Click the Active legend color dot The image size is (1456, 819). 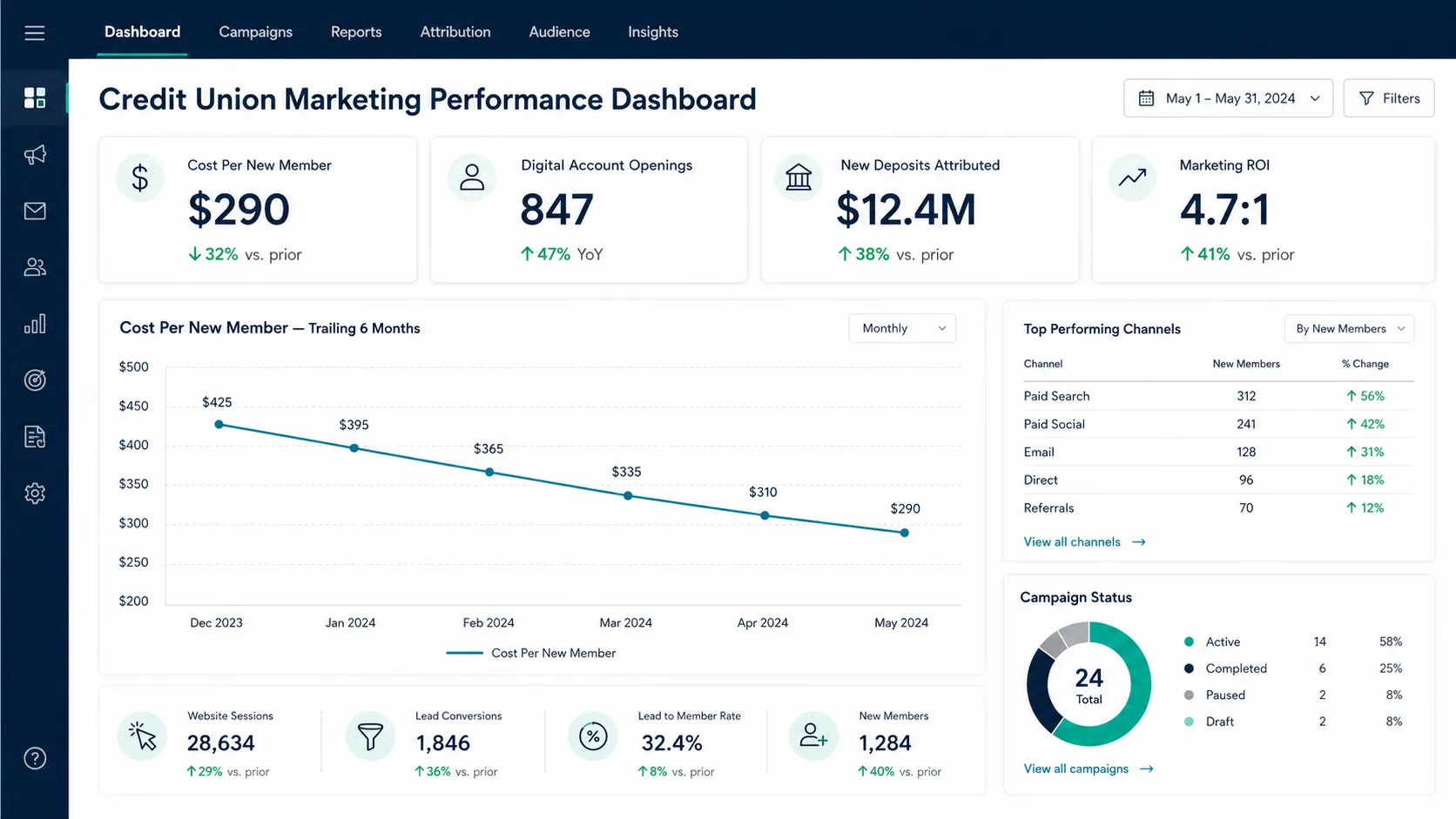(1189, 642)
